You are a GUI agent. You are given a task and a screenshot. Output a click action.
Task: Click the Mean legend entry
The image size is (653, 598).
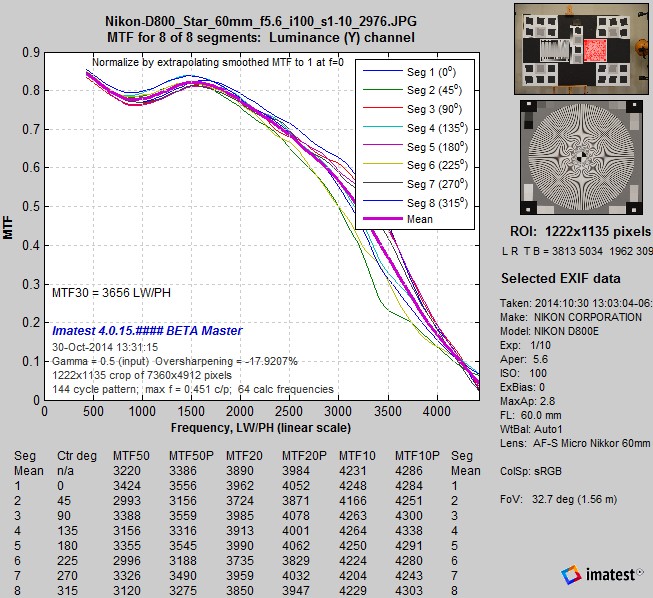pos(398,219)
